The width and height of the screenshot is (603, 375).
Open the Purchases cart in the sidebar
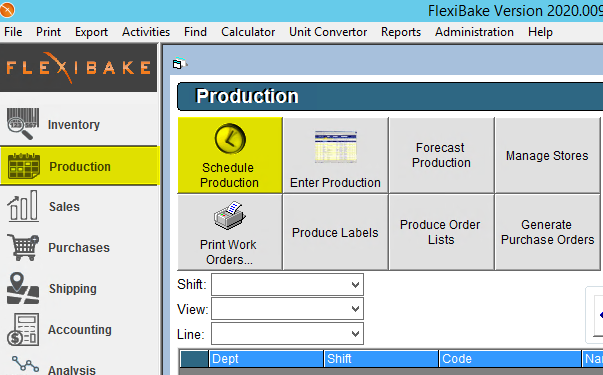click(x=23, y=247)
